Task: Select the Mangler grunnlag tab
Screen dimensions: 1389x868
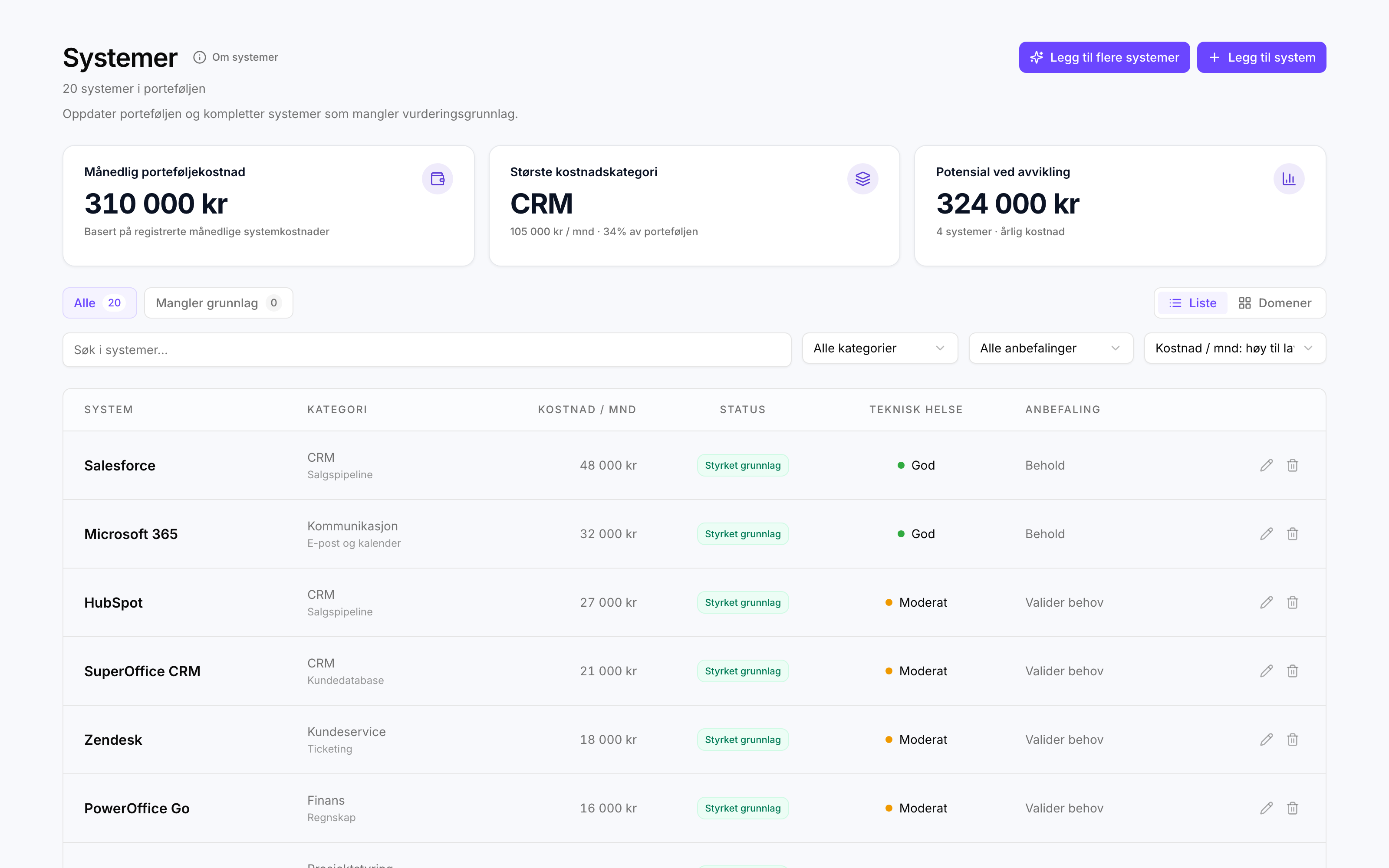Action: point(219,303)
